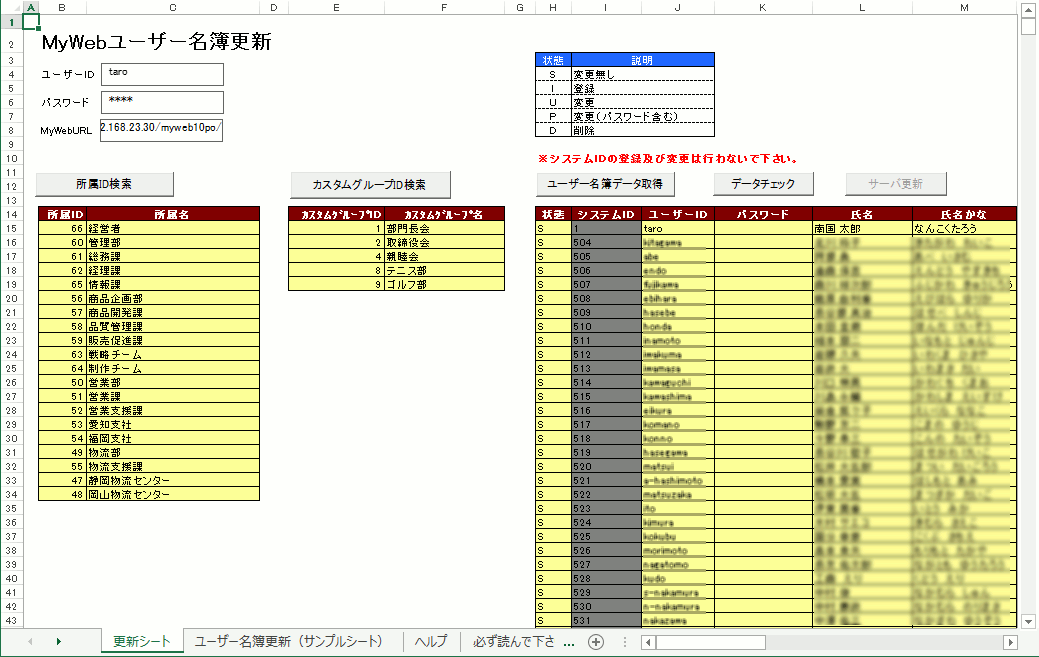Viewport: 1039px width, 657px height.
Task: Click the ユーザー名簿データ取得 button
Action: (605, 184)
